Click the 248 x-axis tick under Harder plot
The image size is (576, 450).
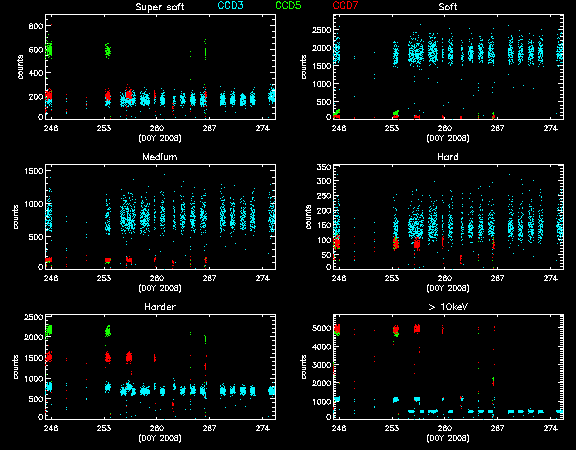[51, 428]
